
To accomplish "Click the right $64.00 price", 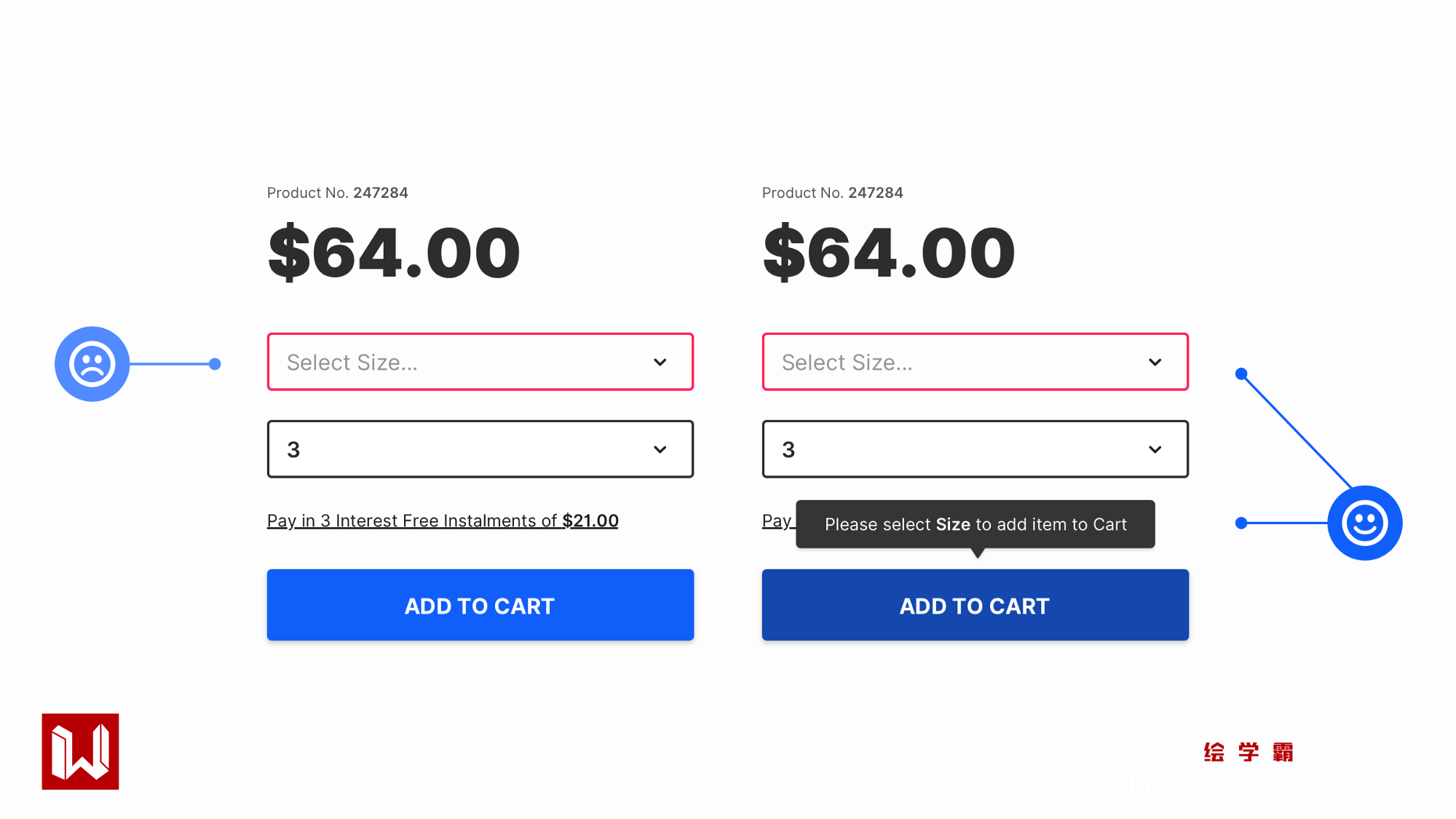I will coord(889,253).
